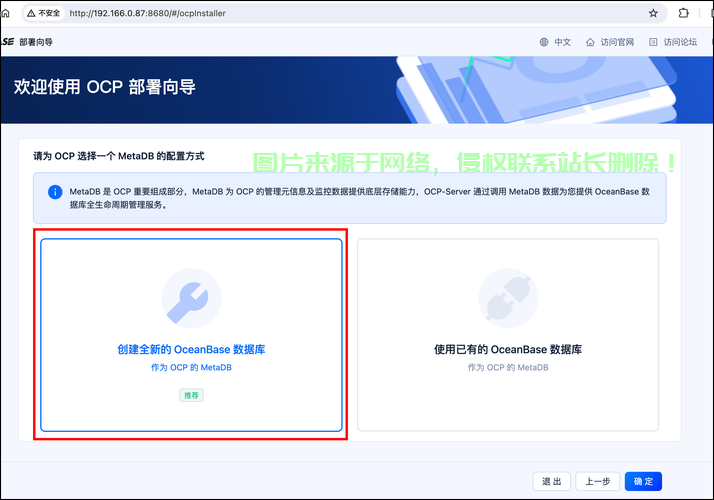
Task: Click the browser home icon
Action: click(5, 13)
